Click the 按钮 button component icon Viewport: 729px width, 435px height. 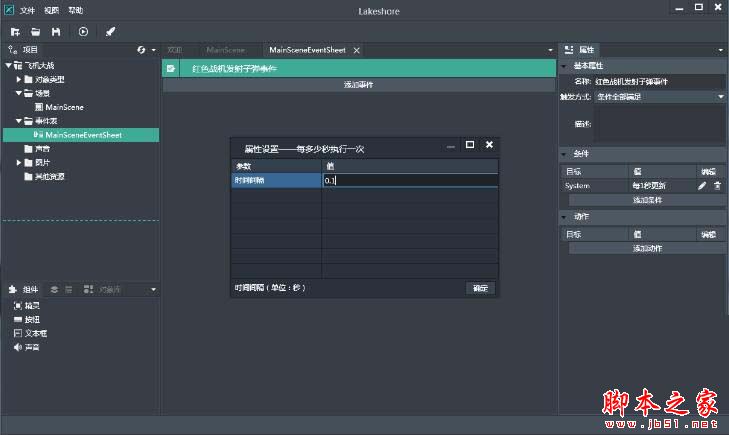click(x=18, y=319)
